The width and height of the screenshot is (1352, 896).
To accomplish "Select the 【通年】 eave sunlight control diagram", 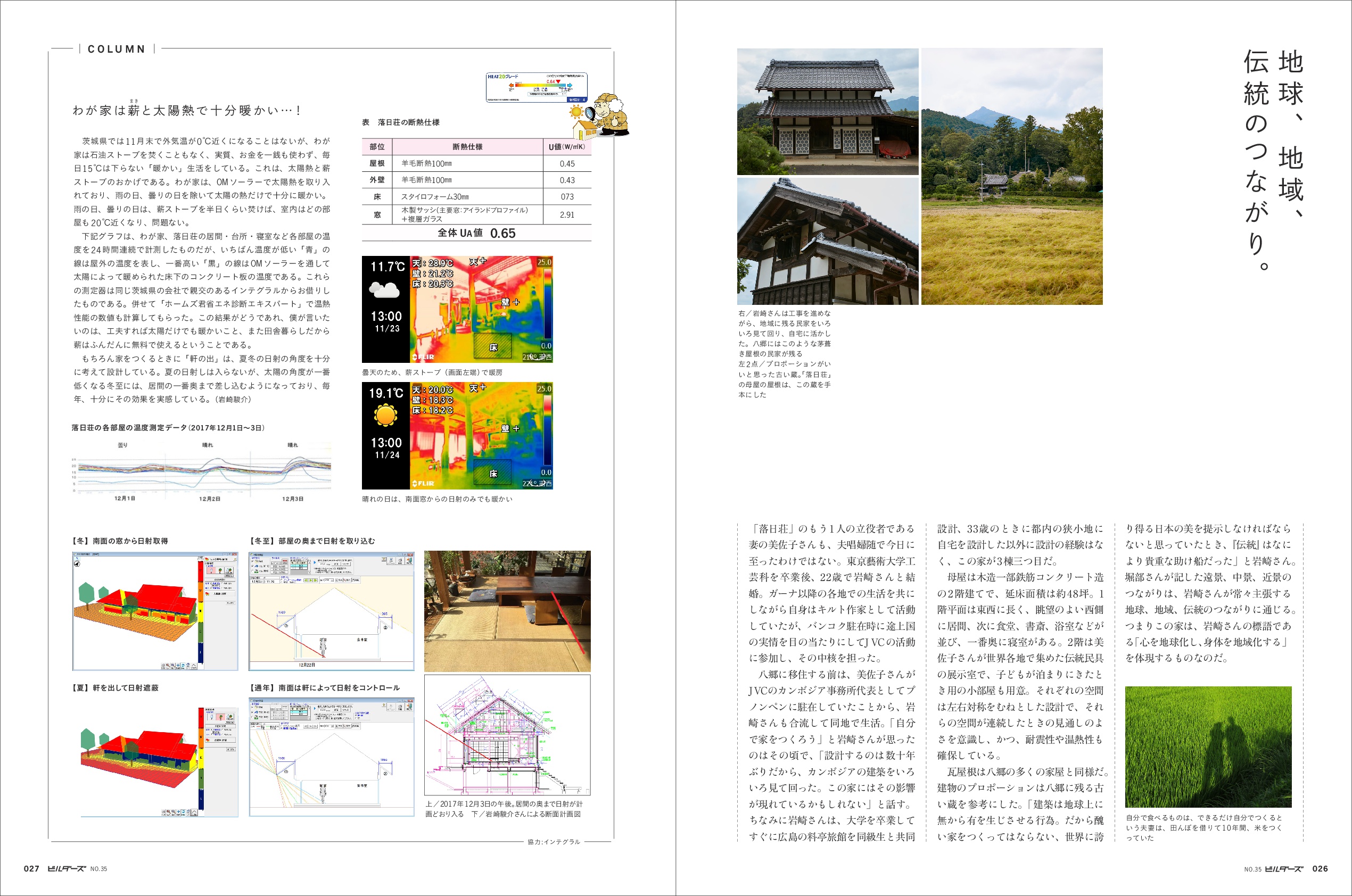I will pos(332,757).
